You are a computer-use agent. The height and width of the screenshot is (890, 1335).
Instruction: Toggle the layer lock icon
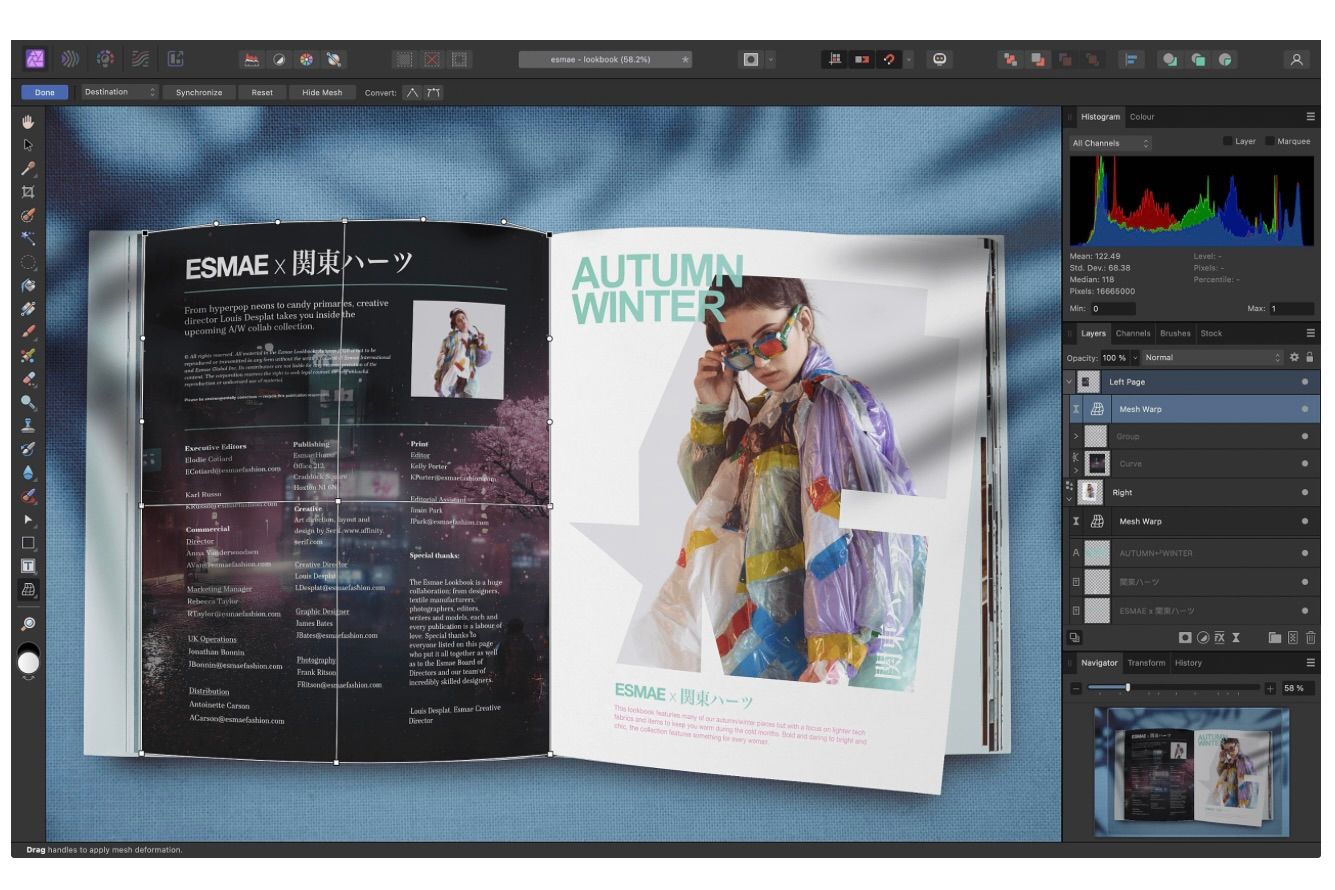1310,357
